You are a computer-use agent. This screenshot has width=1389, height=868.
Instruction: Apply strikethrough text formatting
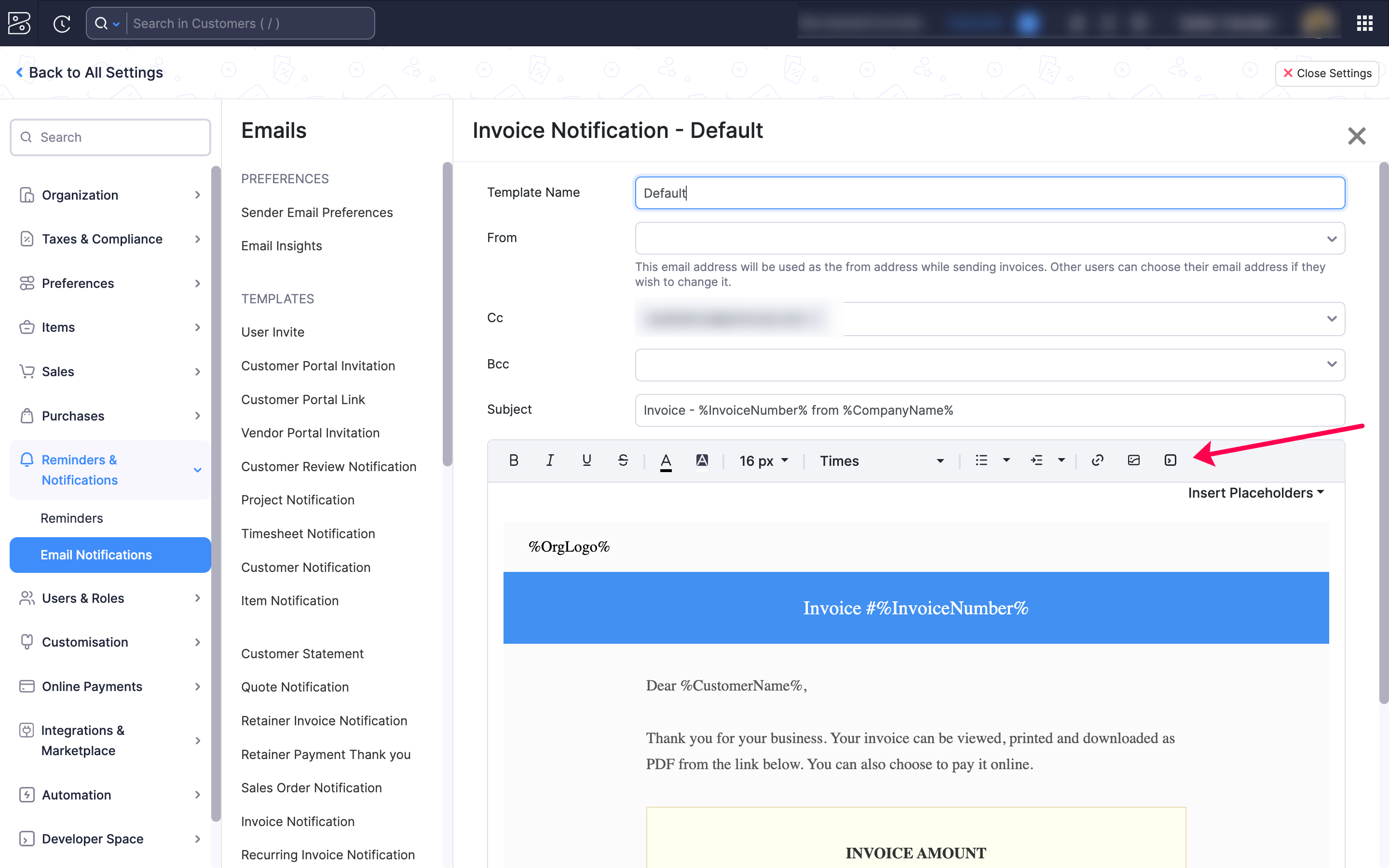click(623, 461)
